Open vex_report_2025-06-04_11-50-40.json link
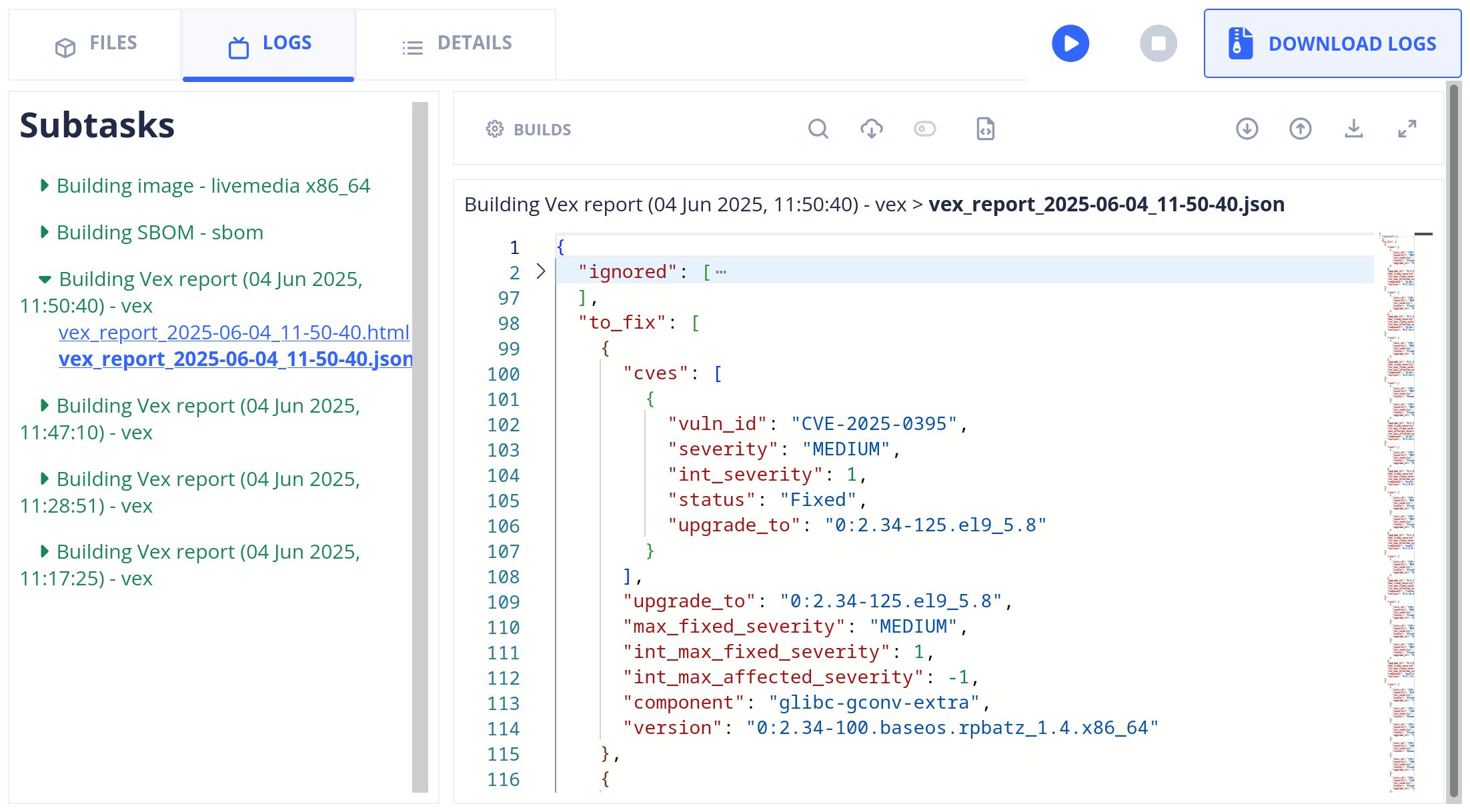This screenshot has height=812, width=1470. pyautogui.click(x=235, y=359)
